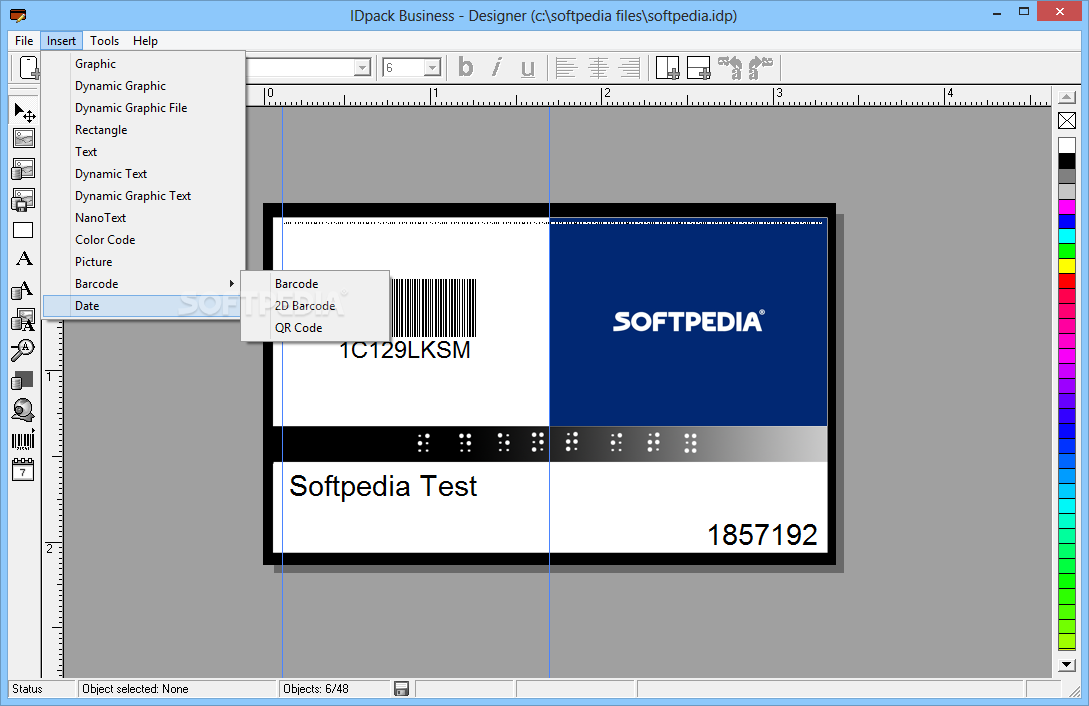Align text right
This screenshot has width=1089, height=706.
point(629,68)
